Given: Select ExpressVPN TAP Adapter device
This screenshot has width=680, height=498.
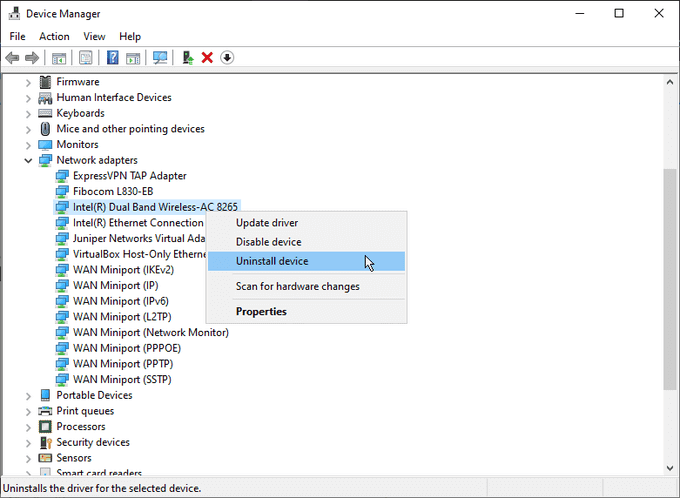Looking at the screenshot, I should 129,176.
